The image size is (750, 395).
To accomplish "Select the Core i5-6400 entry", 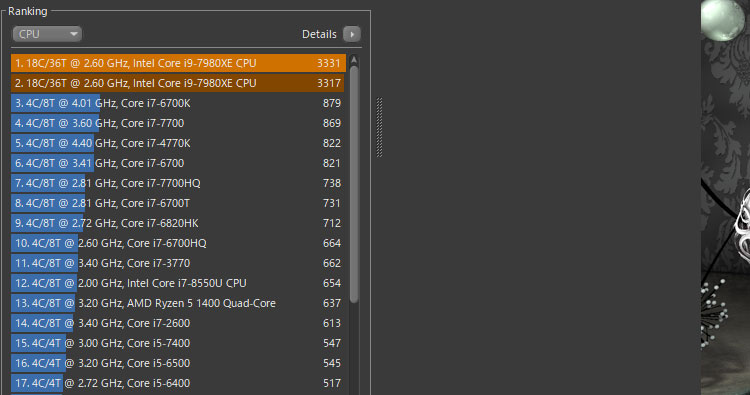I will pos(178,384).
